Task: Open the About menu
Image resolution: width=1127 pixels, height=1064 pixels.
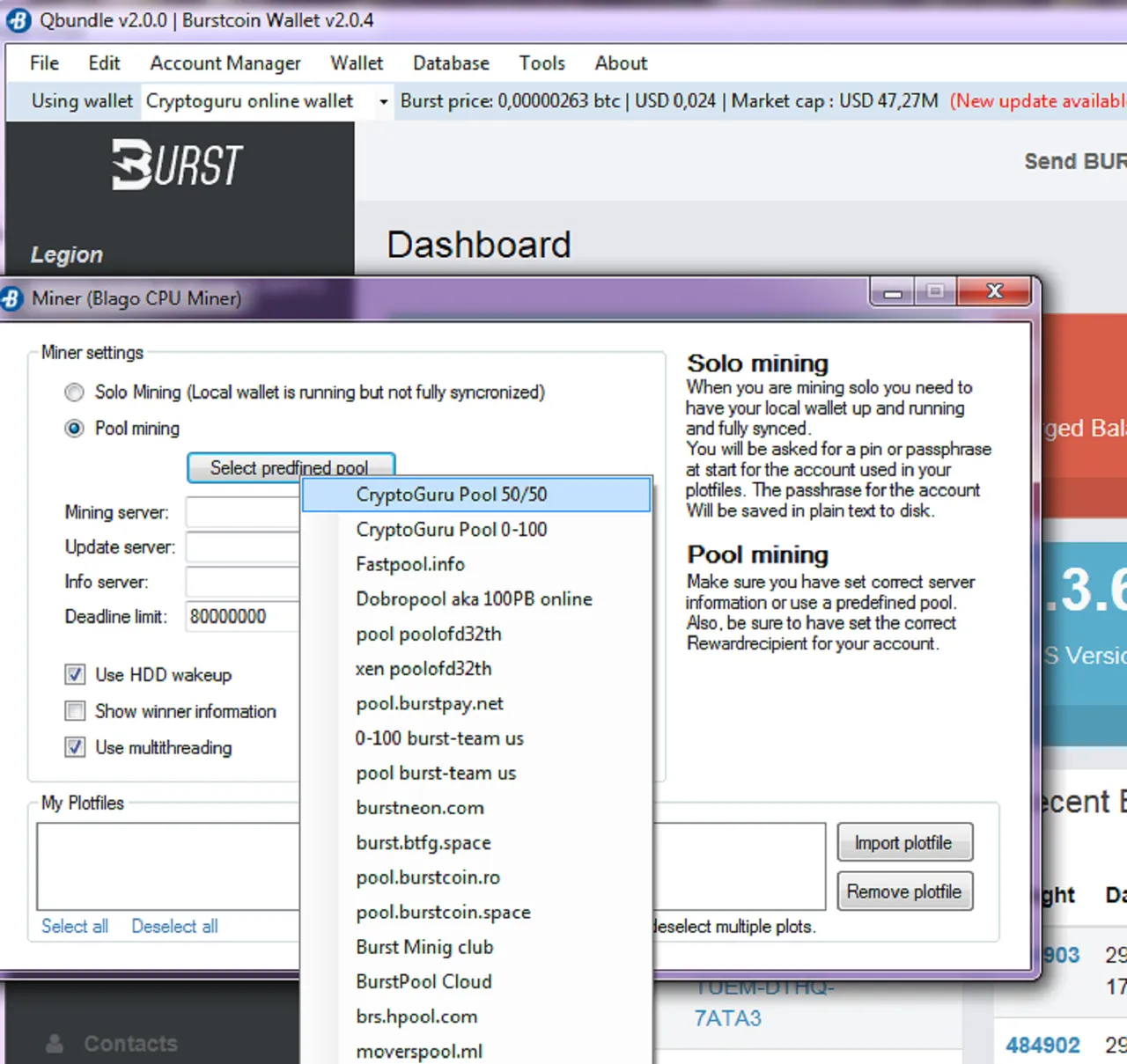Action: [621, 63]
